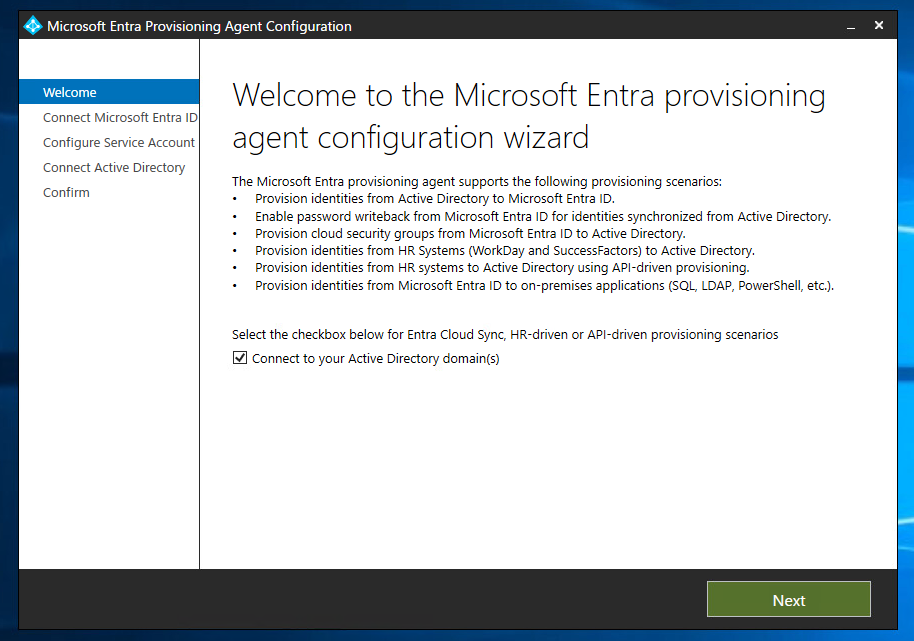
Task: Click the 'Enable password writeback' bullet line
Action: pos(543,216)
